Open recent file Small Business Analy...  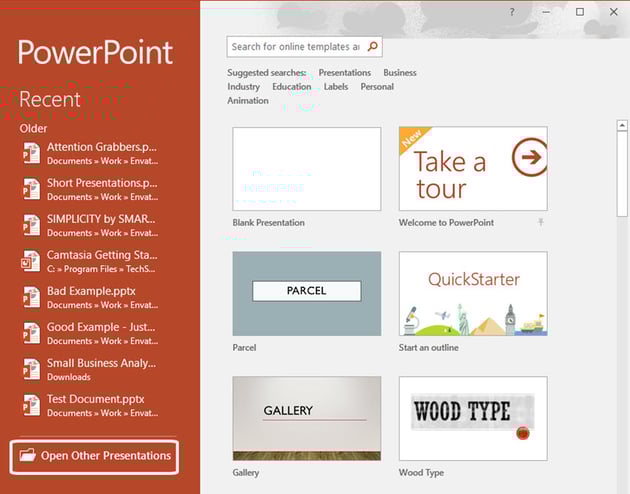pyautogui.click(x=90, y=369)
